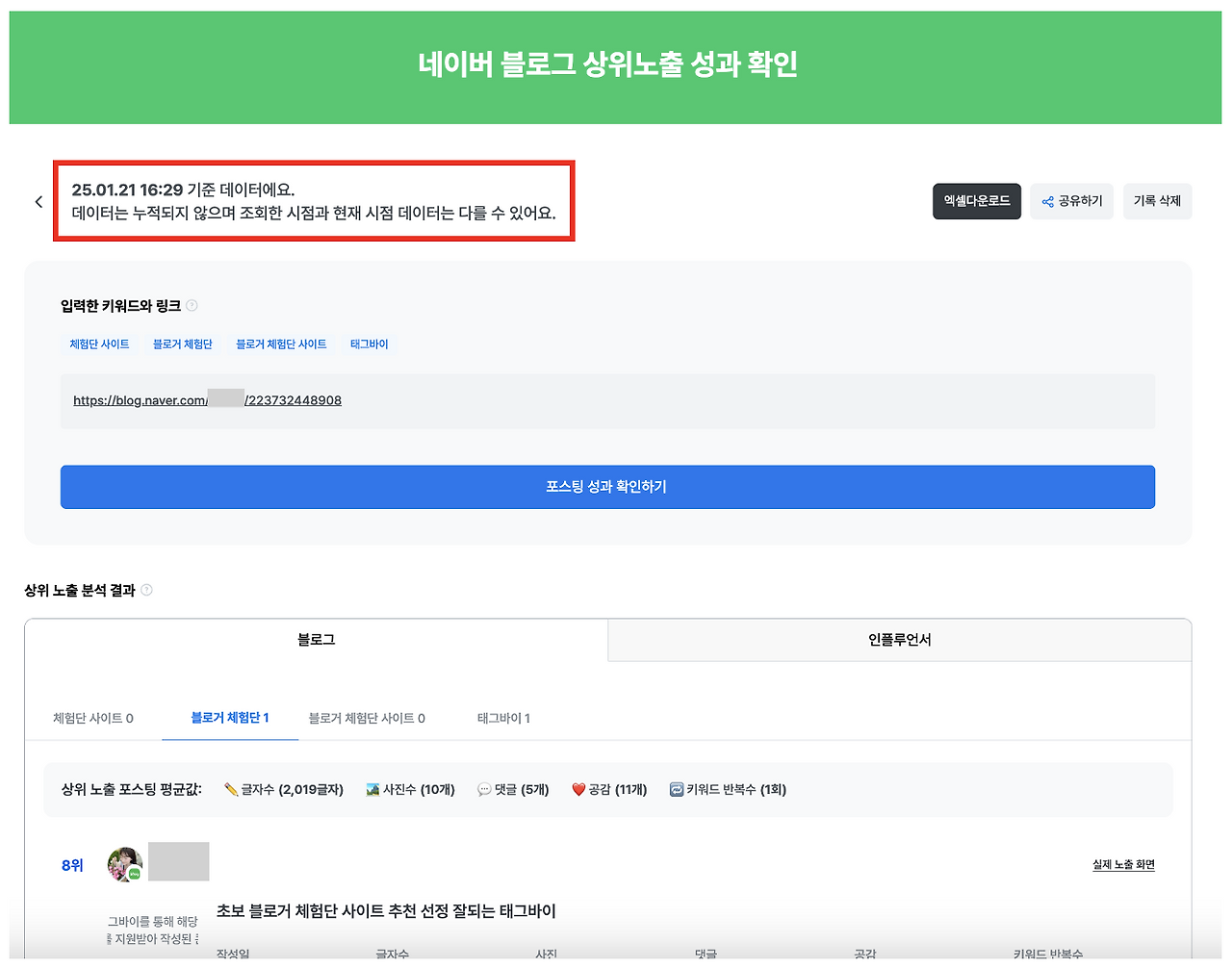Open the help tooltip beside 상위 노출 분석 결과
Viewport: 1232px width, 968px height.
[x=146, y=590]
